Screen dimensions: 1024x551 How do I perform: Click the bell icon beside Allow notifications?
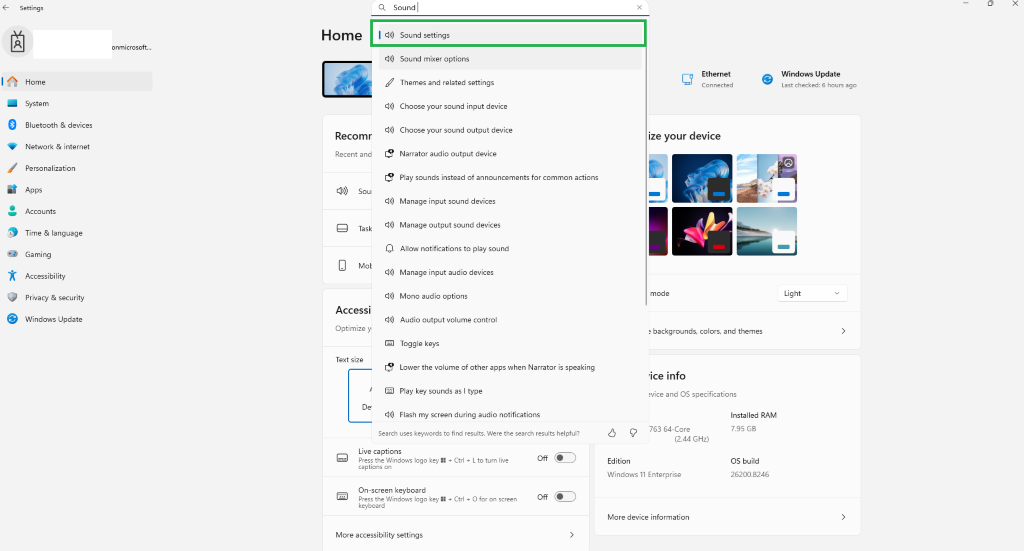click(389, 248)
